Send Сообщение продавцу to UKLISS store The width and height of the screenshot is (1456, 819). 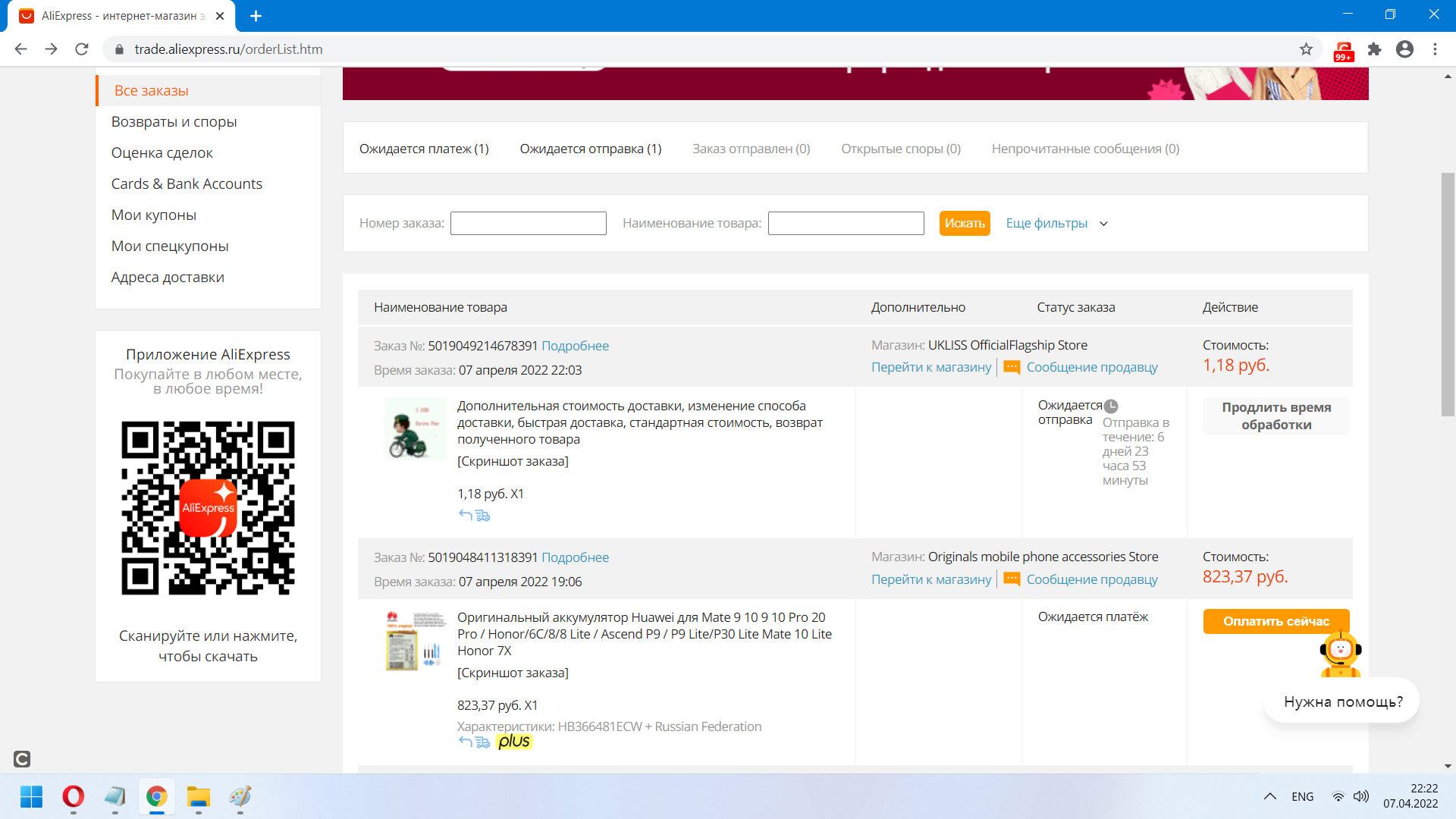click(1092, 367)
